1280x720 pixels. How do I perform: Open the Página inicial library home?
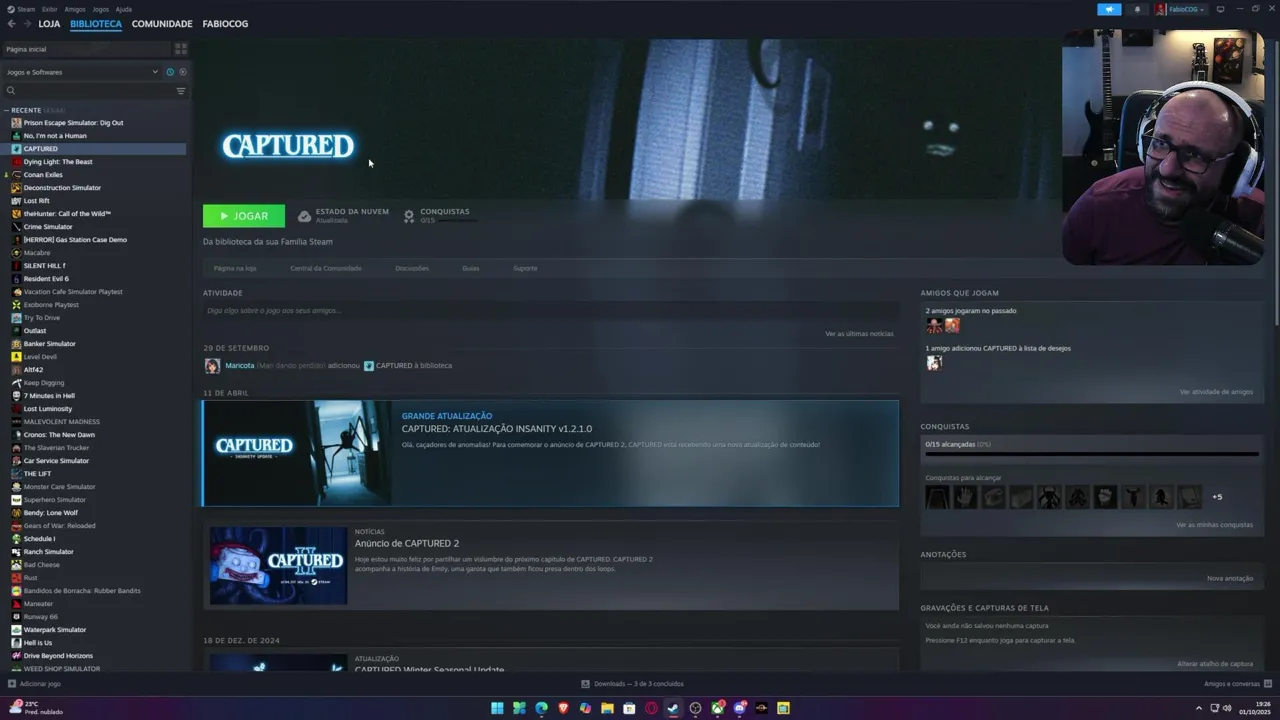tap(88, 49)
